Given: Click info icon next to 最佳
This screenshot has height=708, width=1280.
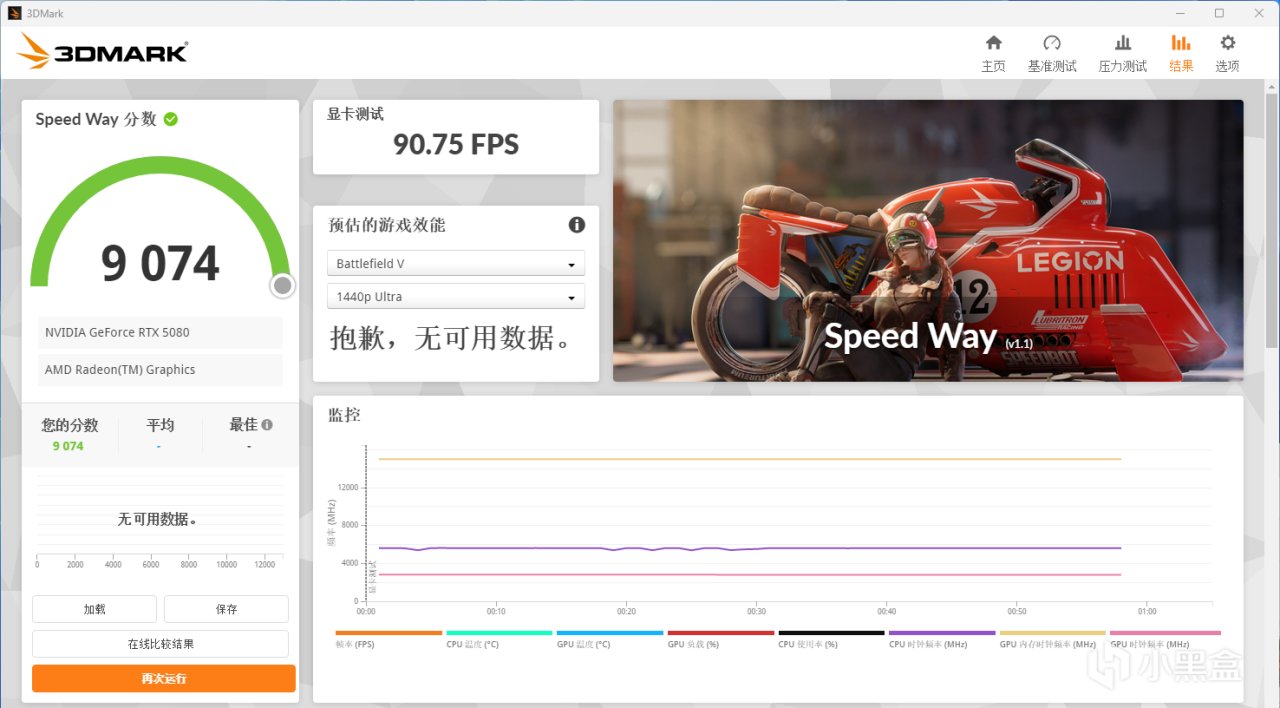Looking at the screenshot, I should [267, 425].
